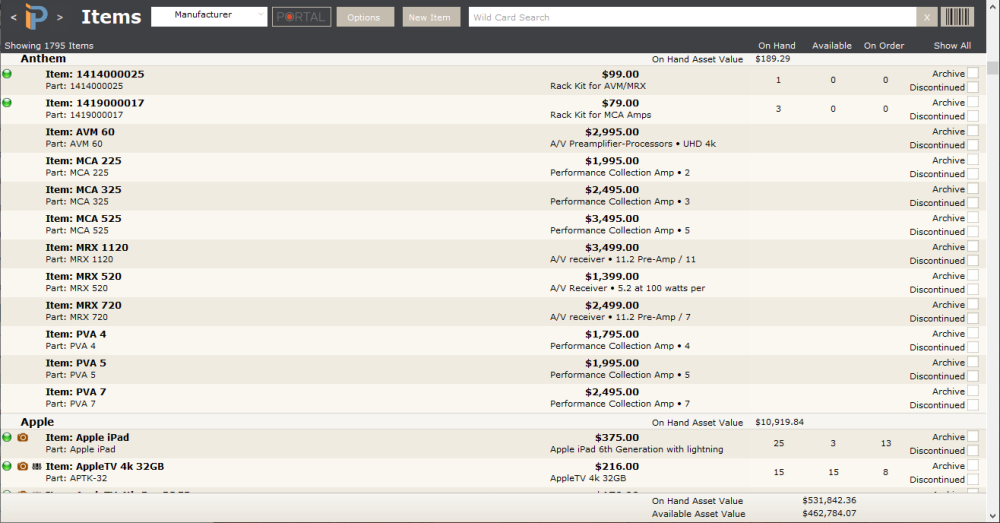Click the Items page title
1000x523 pixels.
click(x=111, y=17)
